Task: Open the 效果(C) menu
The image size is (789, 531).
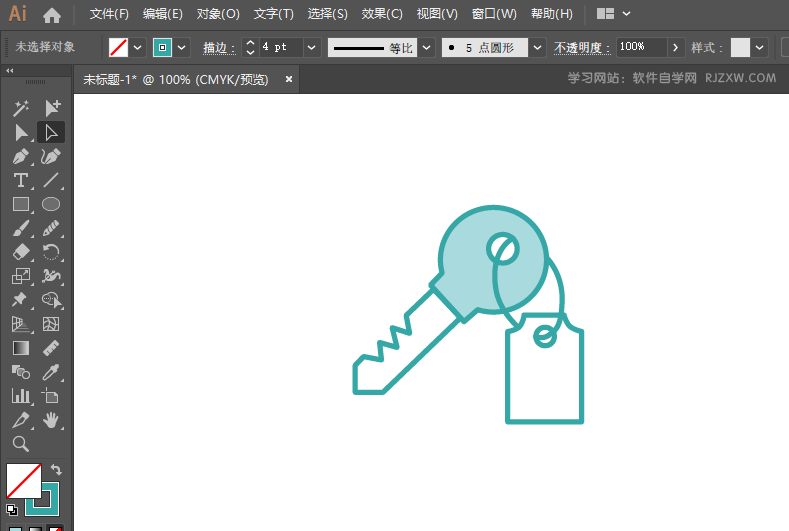Action: [382, 14]
